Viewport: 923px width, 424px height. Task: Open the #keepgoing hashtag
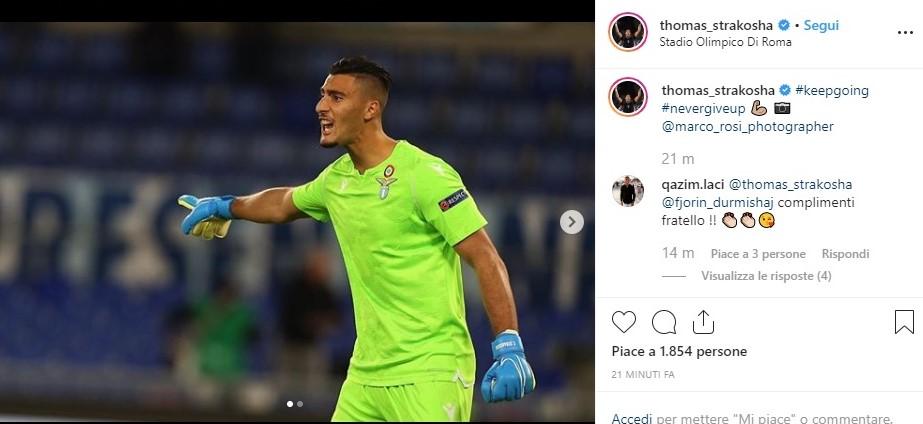[832, 91]
